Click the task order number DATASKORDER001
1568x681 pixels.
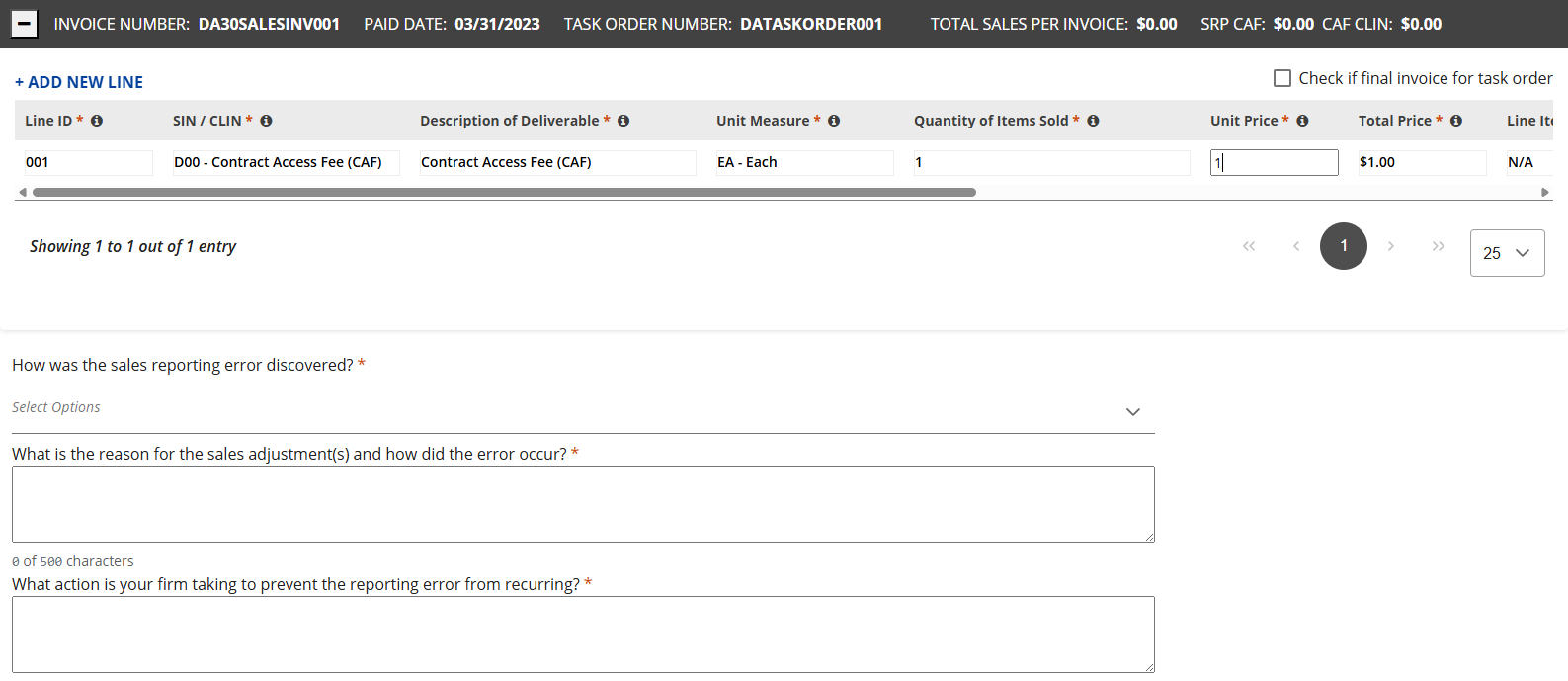point(811,24)
